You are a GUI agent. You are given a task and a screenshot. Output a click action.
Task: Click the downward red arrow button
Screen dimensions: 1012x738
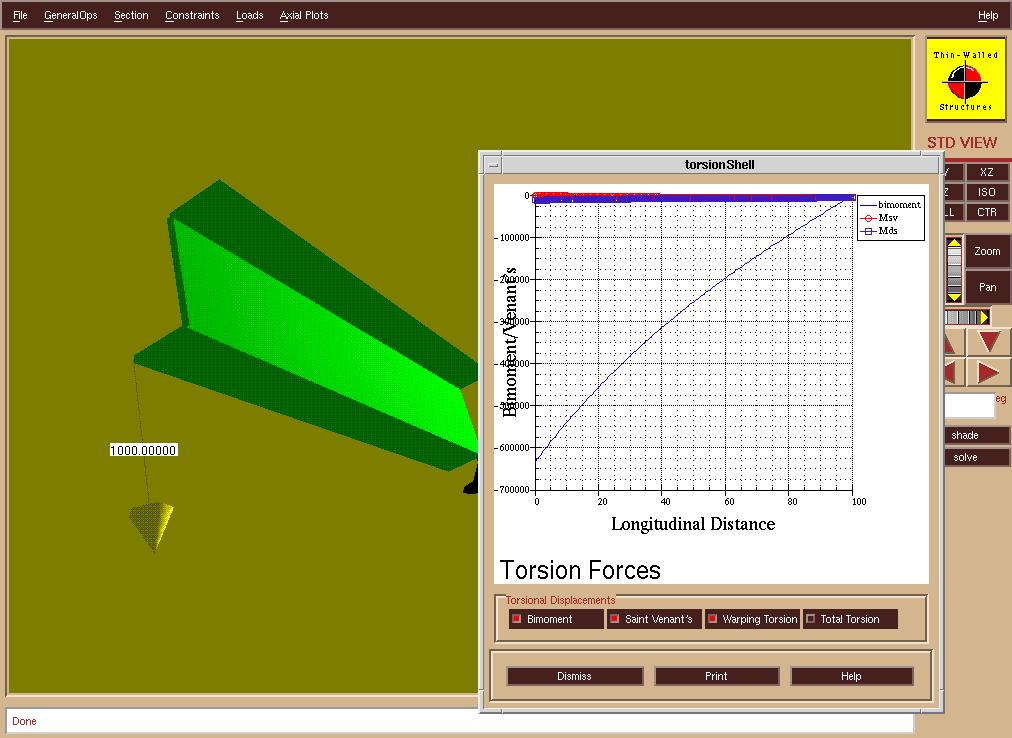pyautogui.click(x=988, y=342)
